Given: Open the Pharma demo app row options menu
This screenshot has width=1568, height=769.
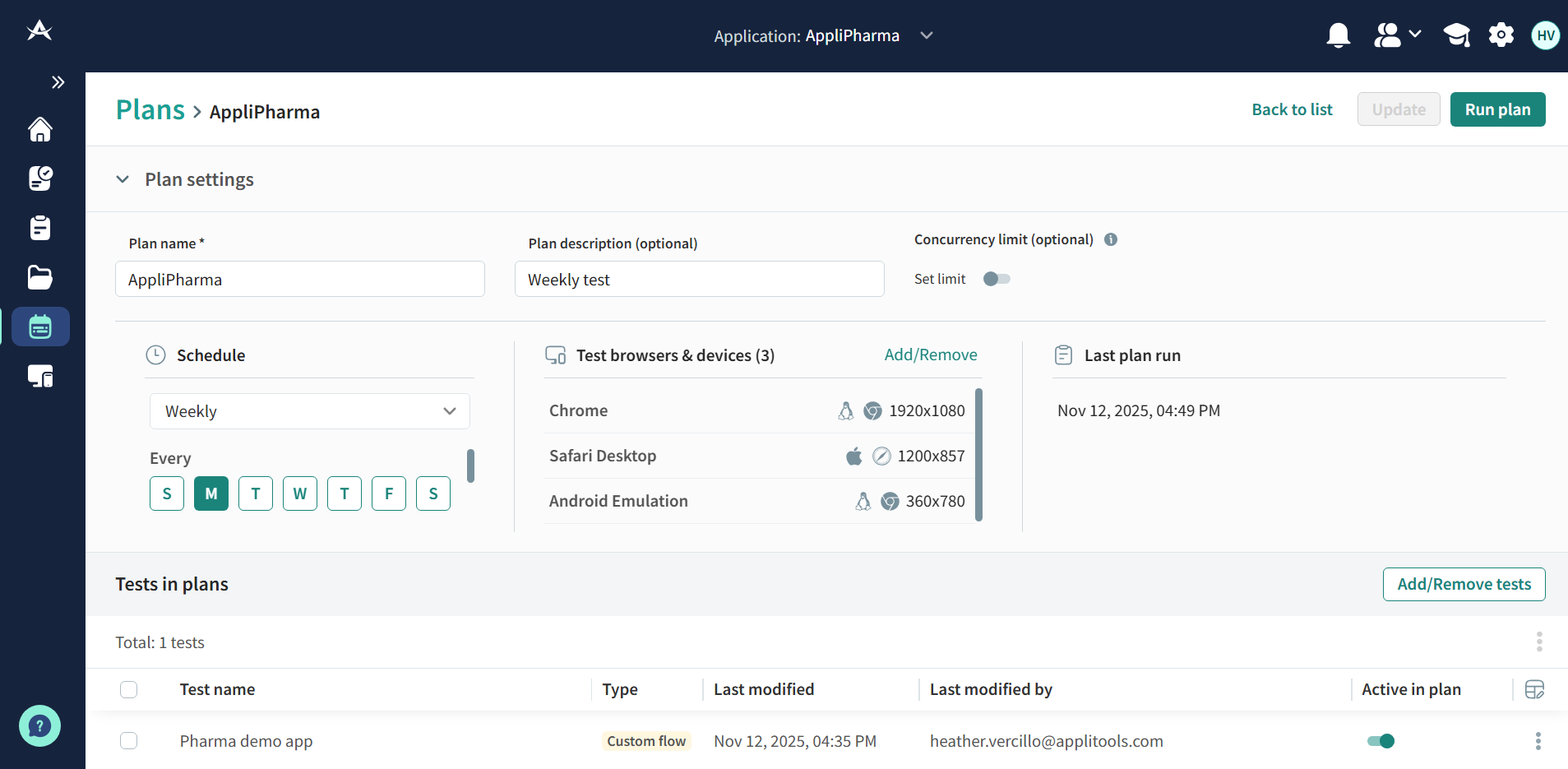Looking at the screenshot, I should pos(1538,741).
